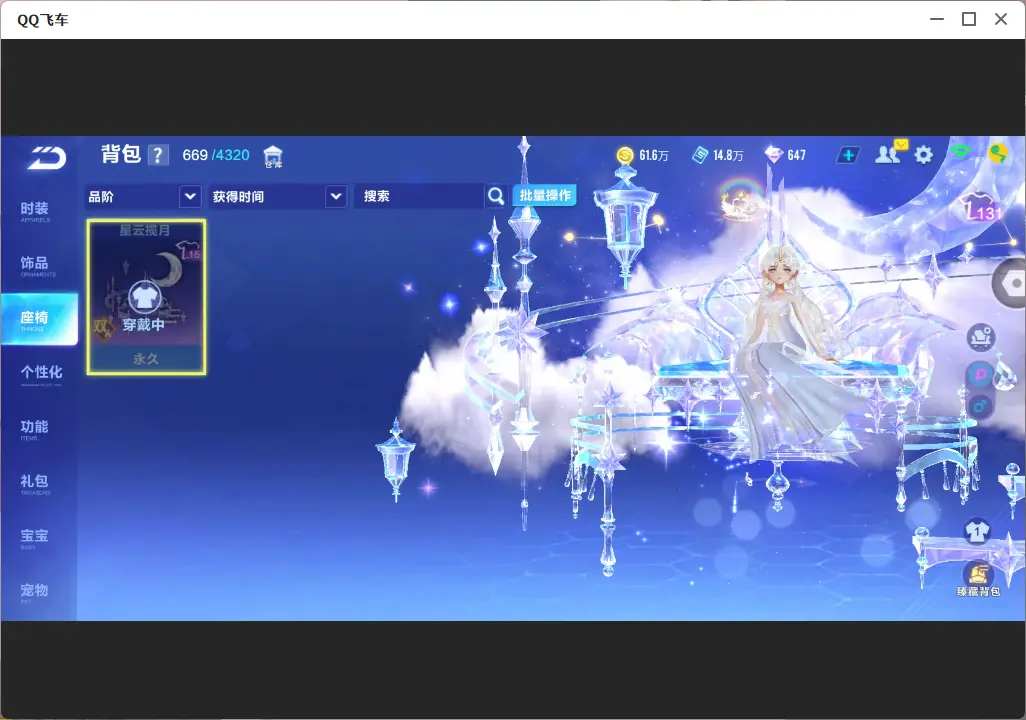Click the magnifier search icon
The width and height of the screenshot is (1026, 720).
pos(496,196)
